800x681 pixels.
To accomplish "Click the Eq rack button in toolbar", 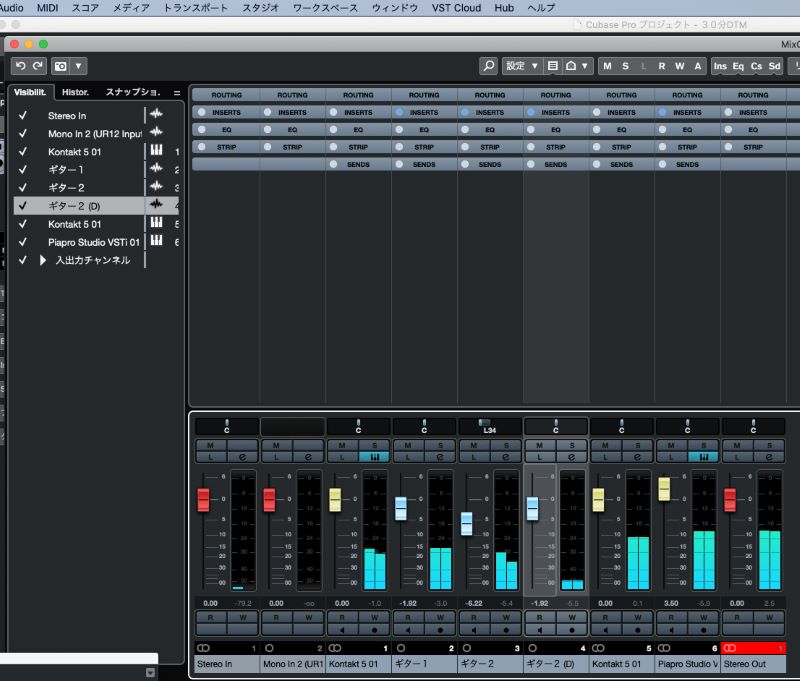I will click(x=738, y=66).
